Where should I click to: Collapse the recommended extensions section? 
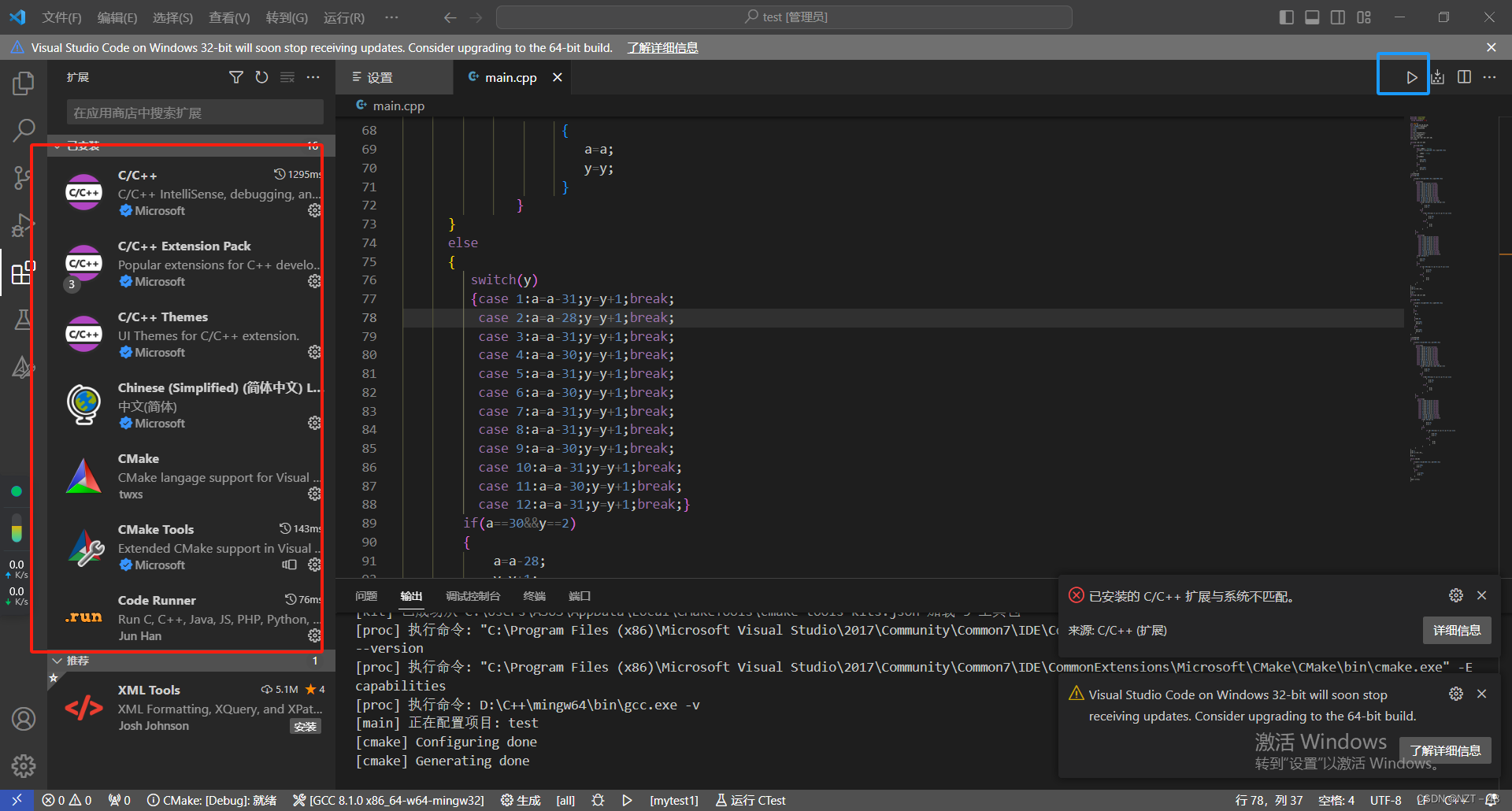(x=191, y=661)
